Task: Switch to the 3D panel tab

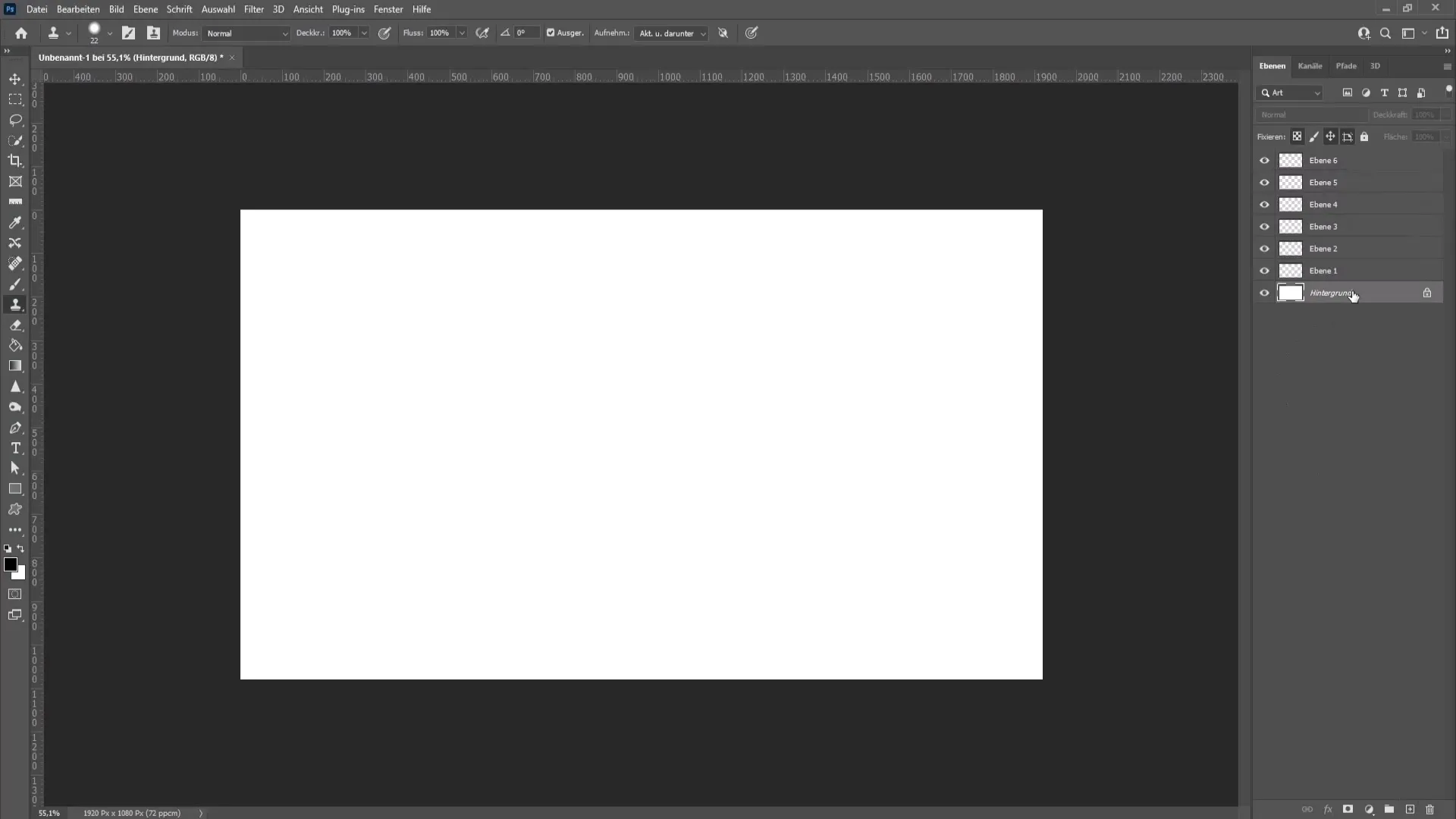Action: coord(1375,66)
